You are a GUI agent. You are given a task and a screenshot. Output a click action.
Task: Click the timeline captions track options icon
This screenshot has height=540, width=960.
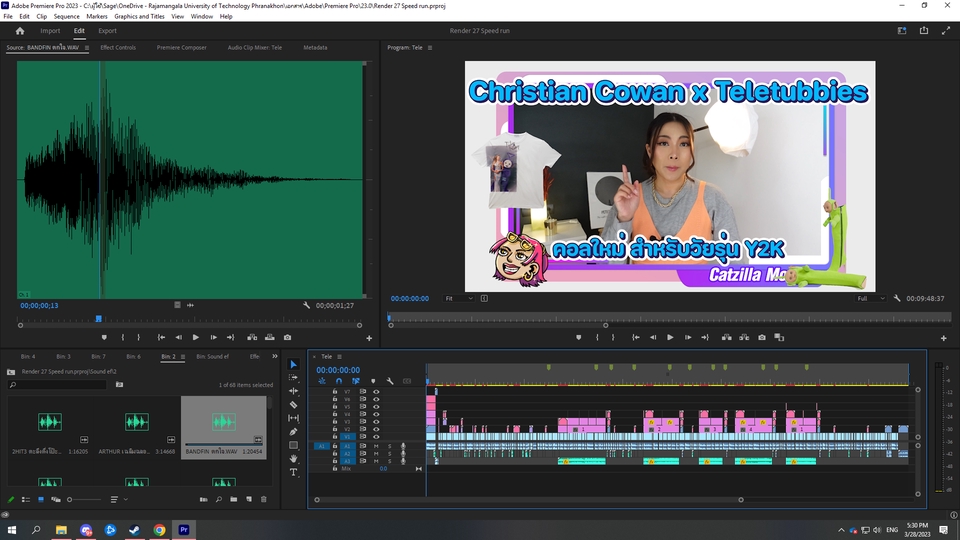click(x=407, y=381)
